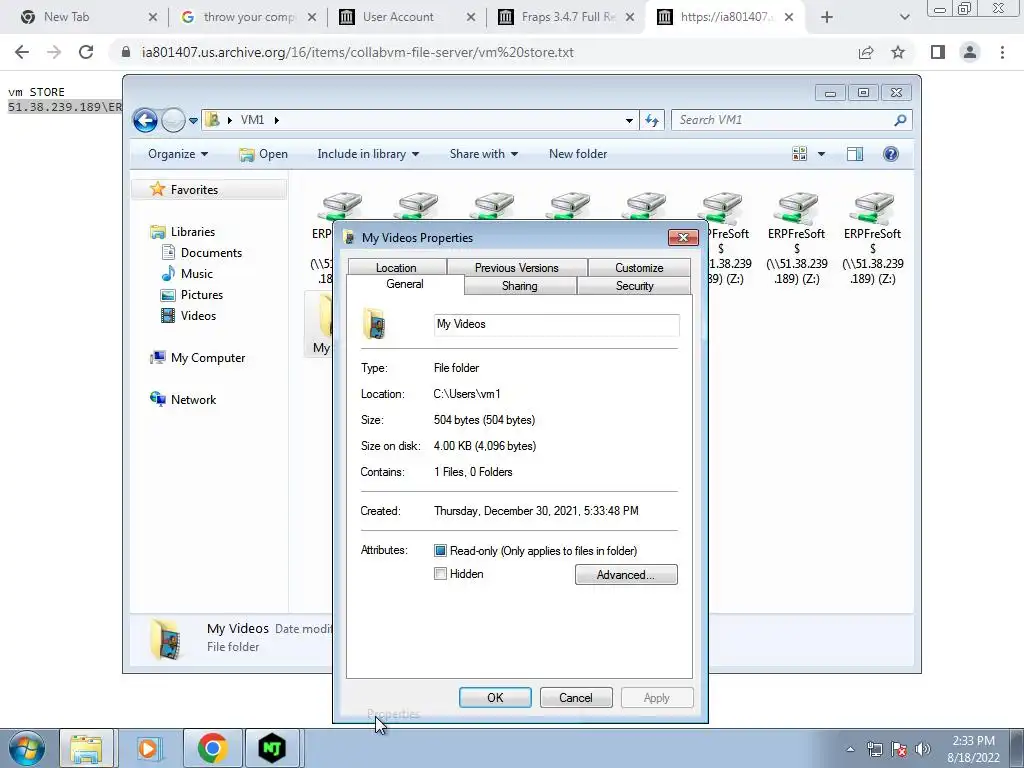The image size is (1024, 768).
Task: Click the VM1 breadcrumb in Explorer
Action: 253,120
